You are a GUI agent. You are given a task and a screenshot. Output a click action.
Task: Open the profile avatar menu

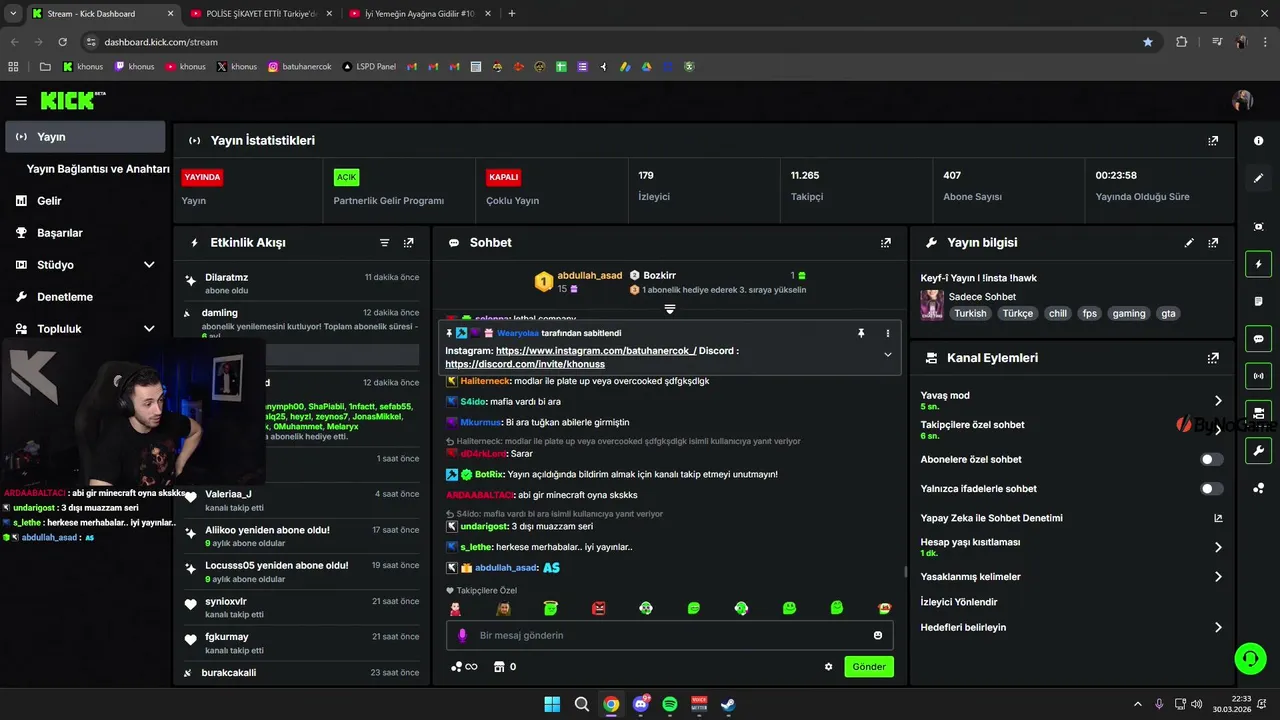pos(1242,101)
